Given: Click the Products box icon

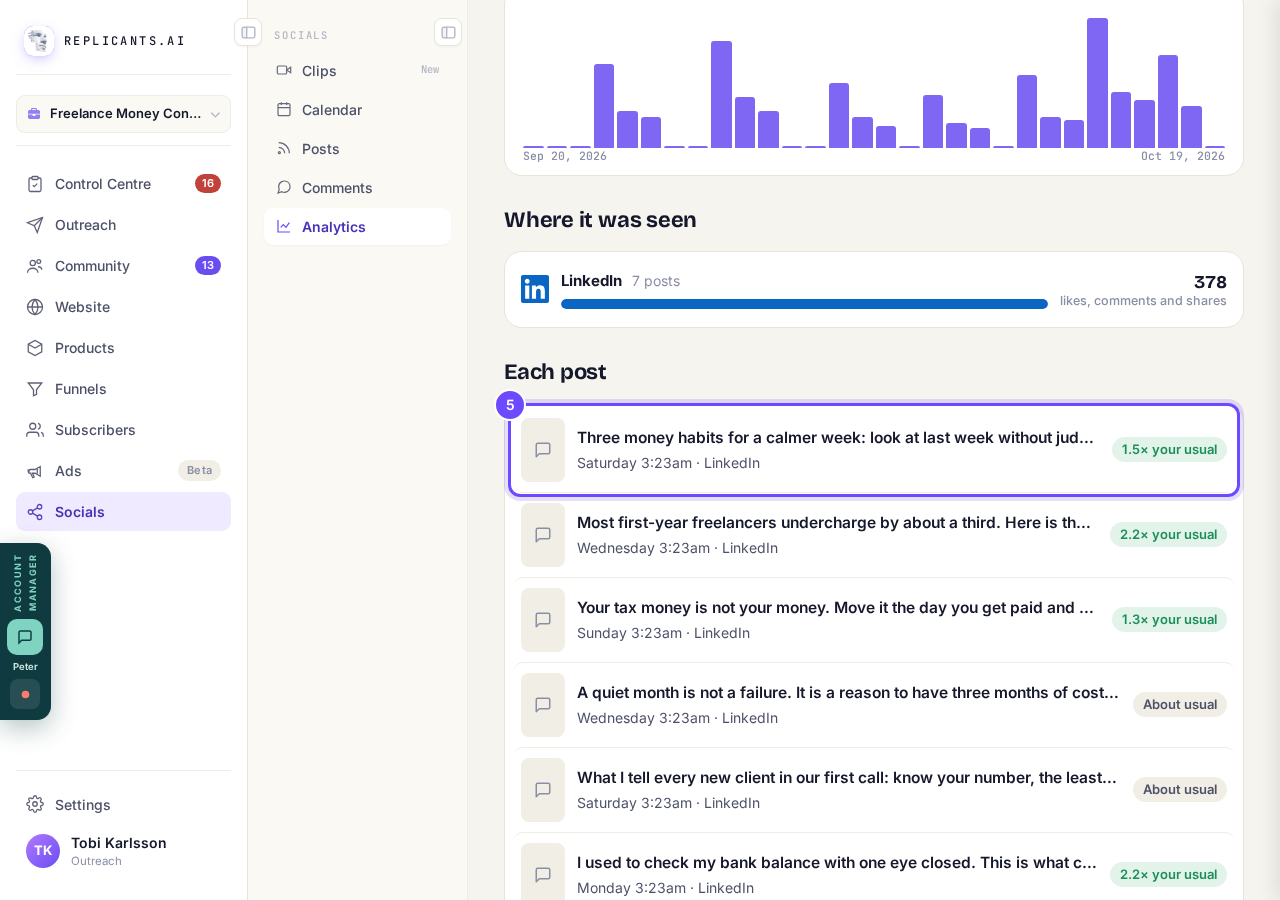Looking at the screenshot, I should click(x=35, y=348).
